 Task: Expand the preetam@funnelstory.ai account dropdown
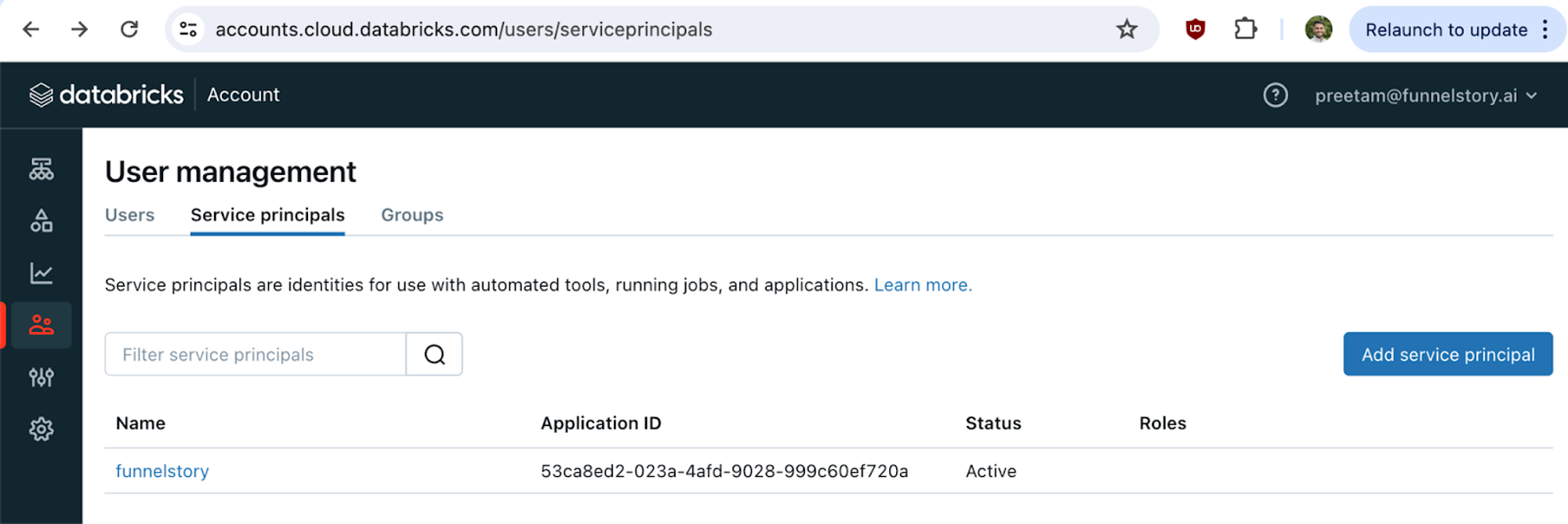click(x=1426, y=96)
